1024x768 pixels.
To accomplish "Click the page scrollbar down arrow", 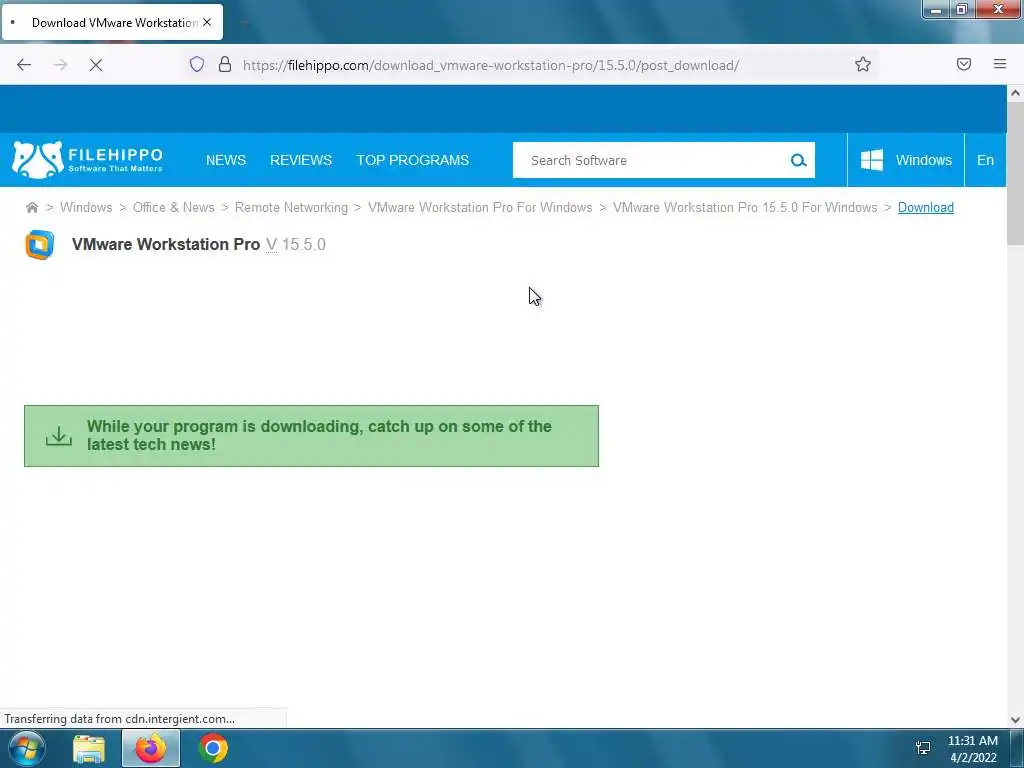I will (1015, 720).
